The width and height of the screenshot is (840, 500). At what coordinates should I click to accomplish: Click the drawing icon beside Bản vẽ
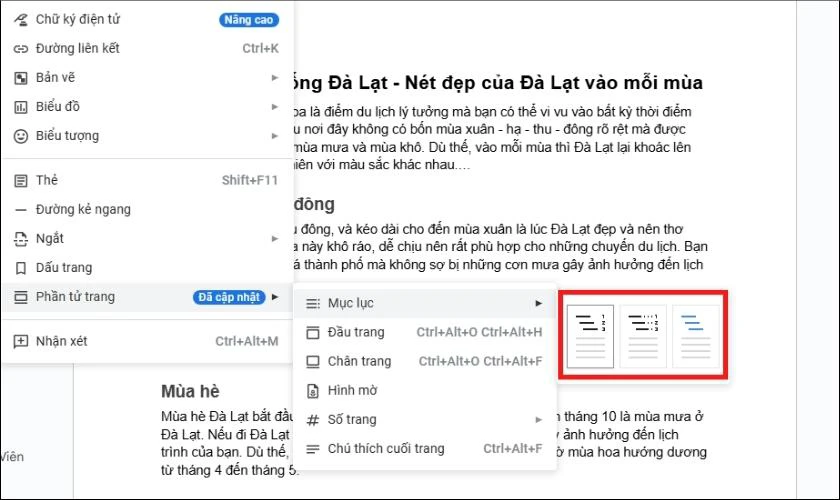click(x=21, y=78)
